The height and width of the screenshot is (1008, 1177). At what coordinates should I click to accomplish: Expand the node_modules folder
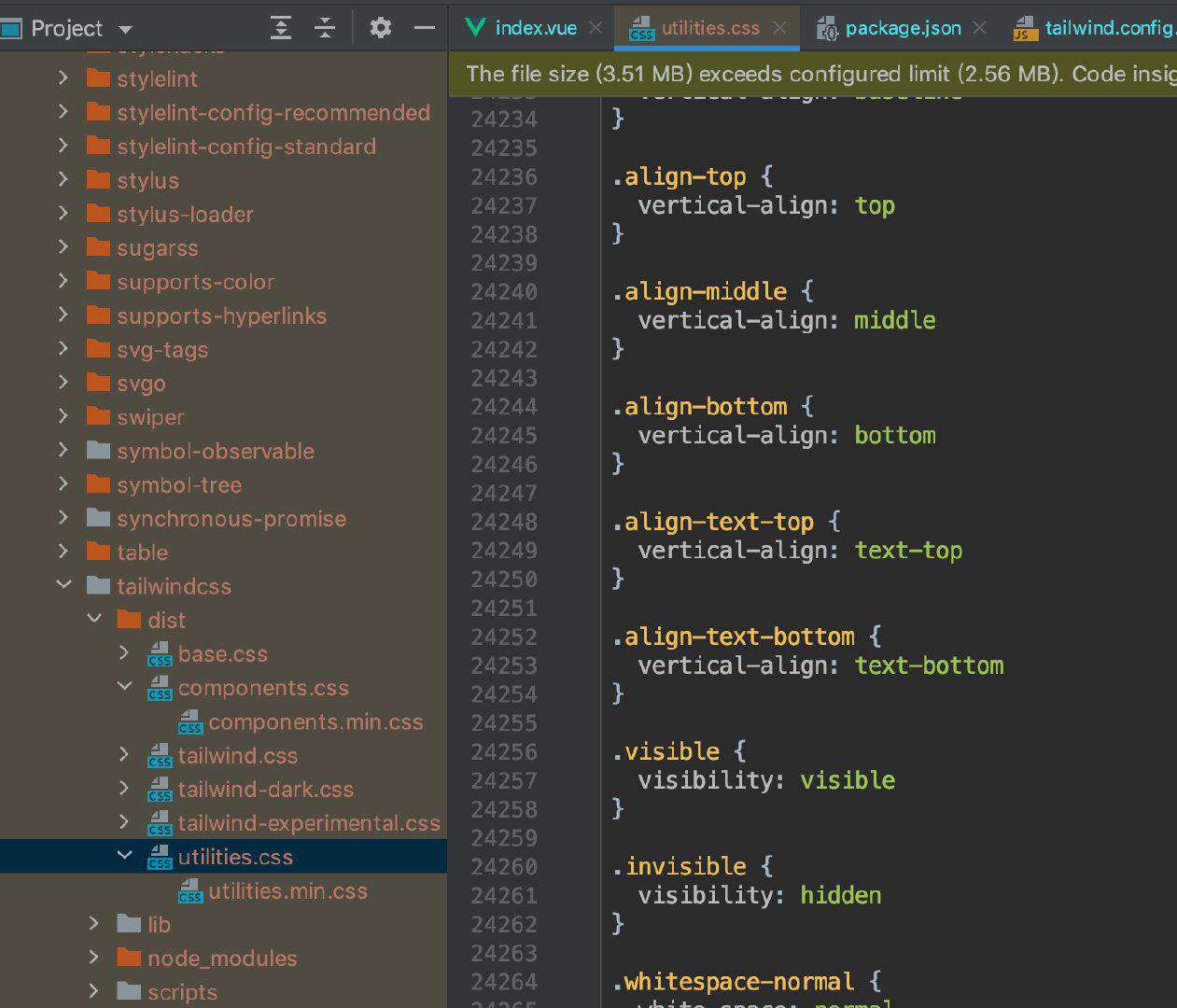click(x=94, y=958)
